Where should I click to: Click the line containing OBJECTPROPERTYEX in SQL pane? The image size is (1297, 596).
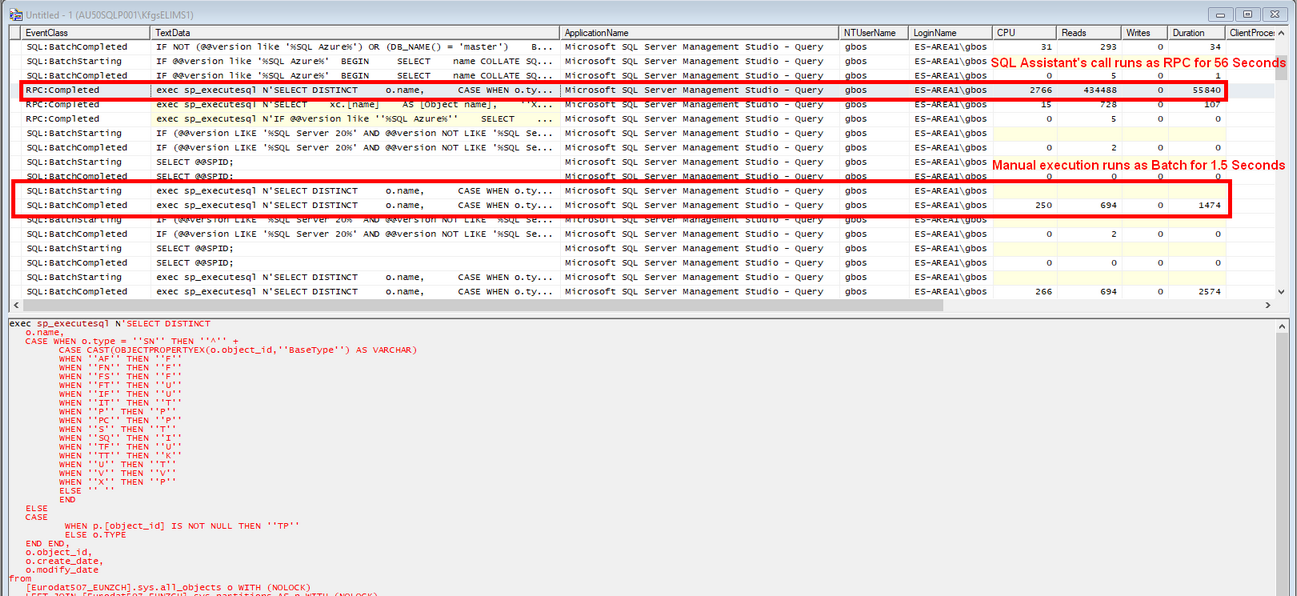(x=238, y=350)
